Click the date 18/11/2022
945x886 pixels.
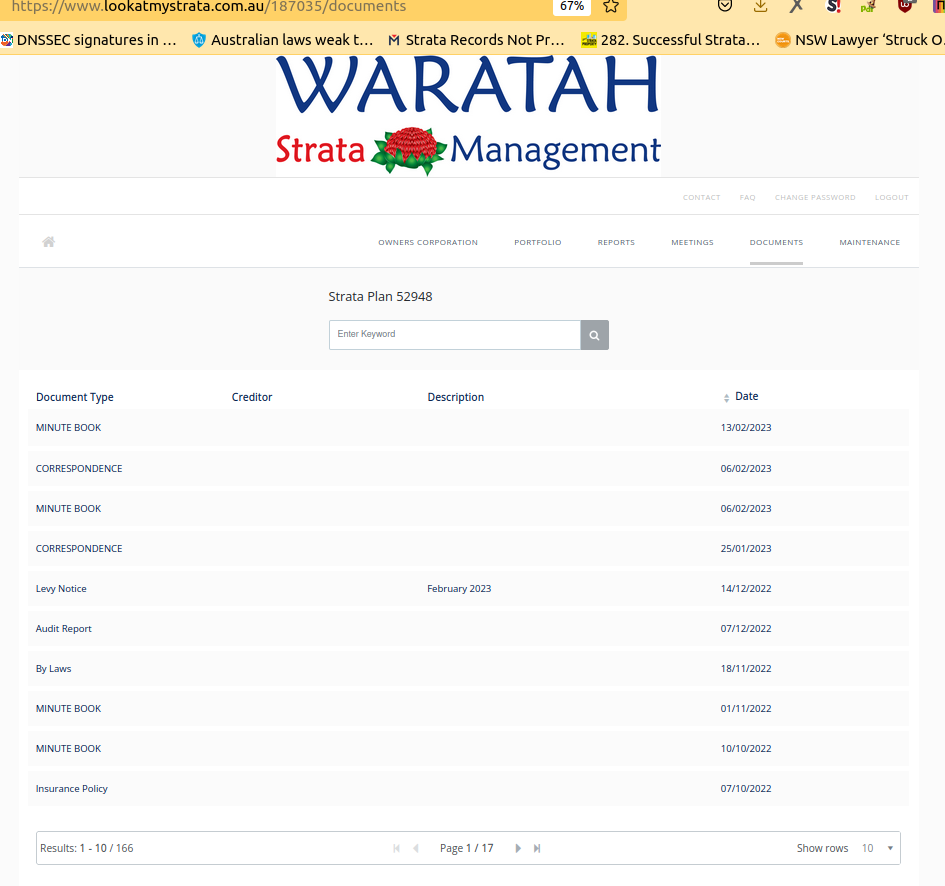(x=746, y=669)
